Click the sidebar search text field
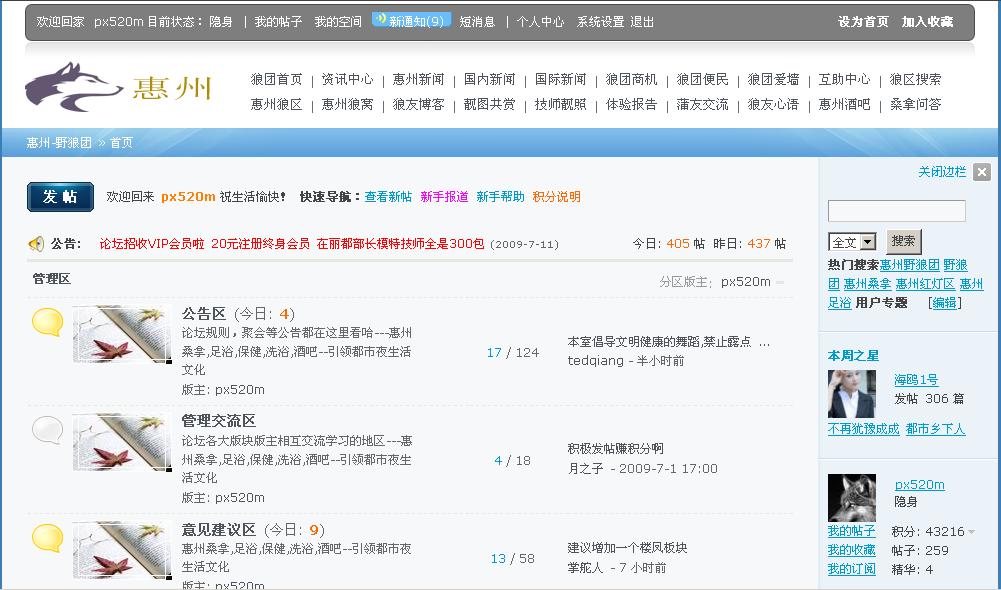This screenshot has height=590, width=1001. click(896, 211)
